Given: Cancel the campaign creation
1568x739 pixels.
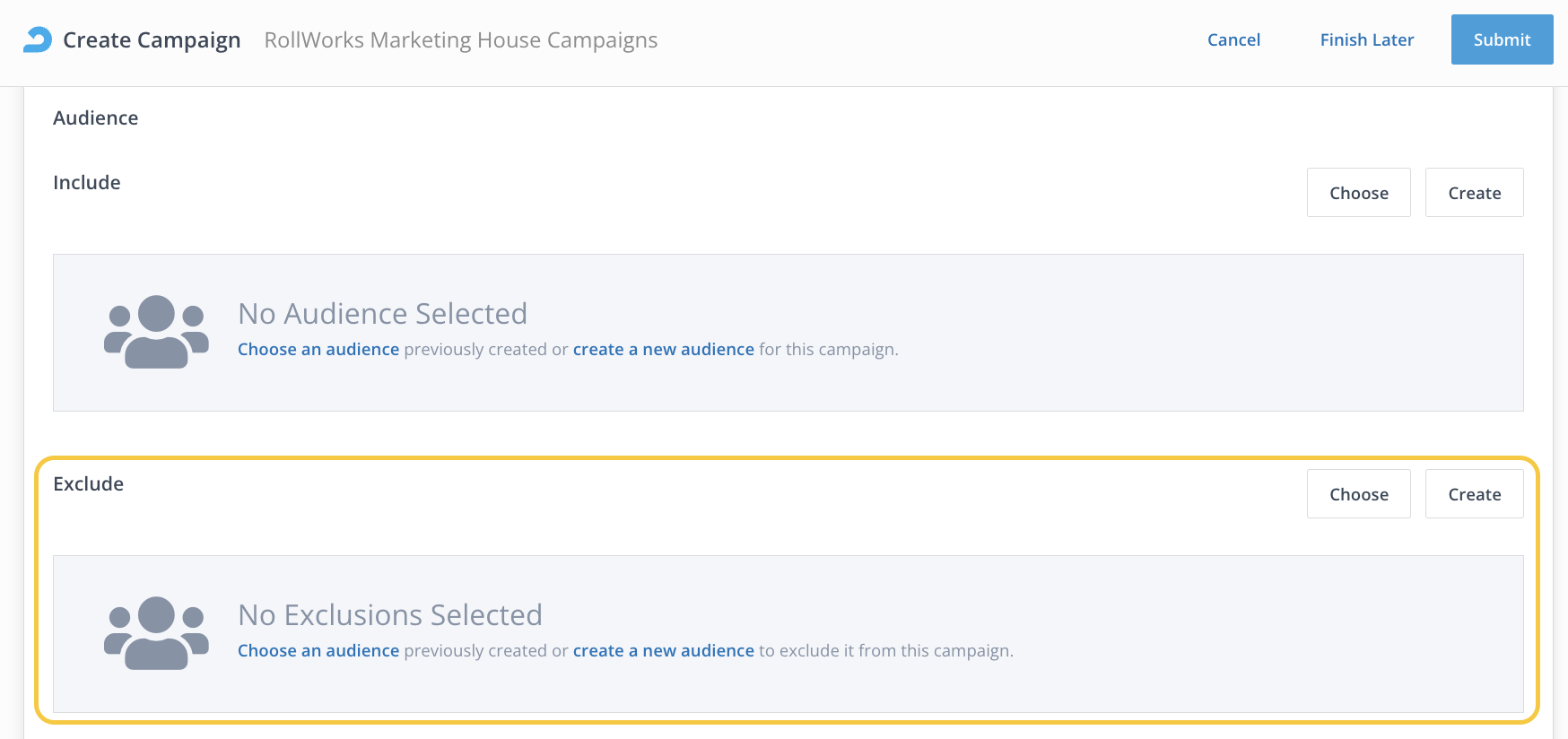Looking at the screenshot, I should pos(1233,39).
